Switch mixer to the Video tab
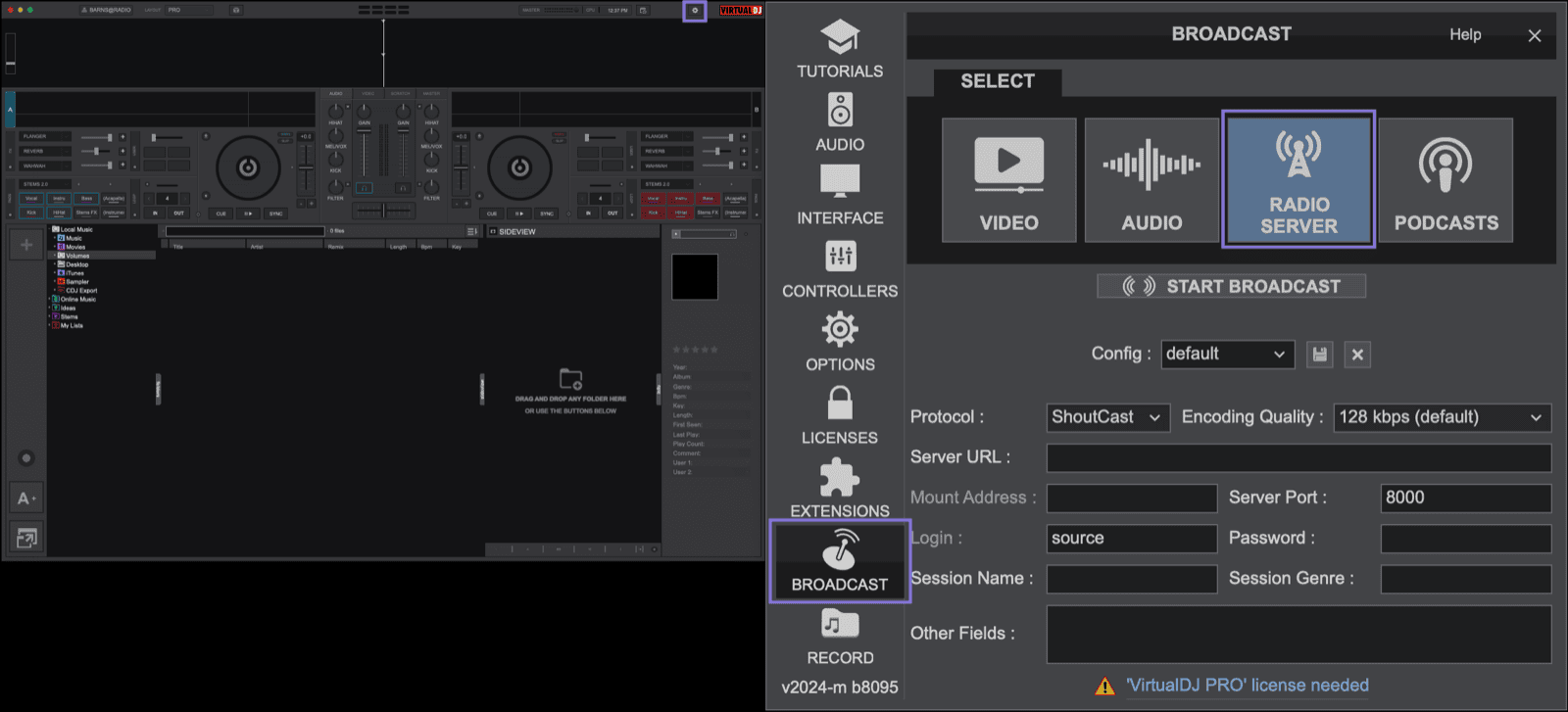 click(368, 93)
